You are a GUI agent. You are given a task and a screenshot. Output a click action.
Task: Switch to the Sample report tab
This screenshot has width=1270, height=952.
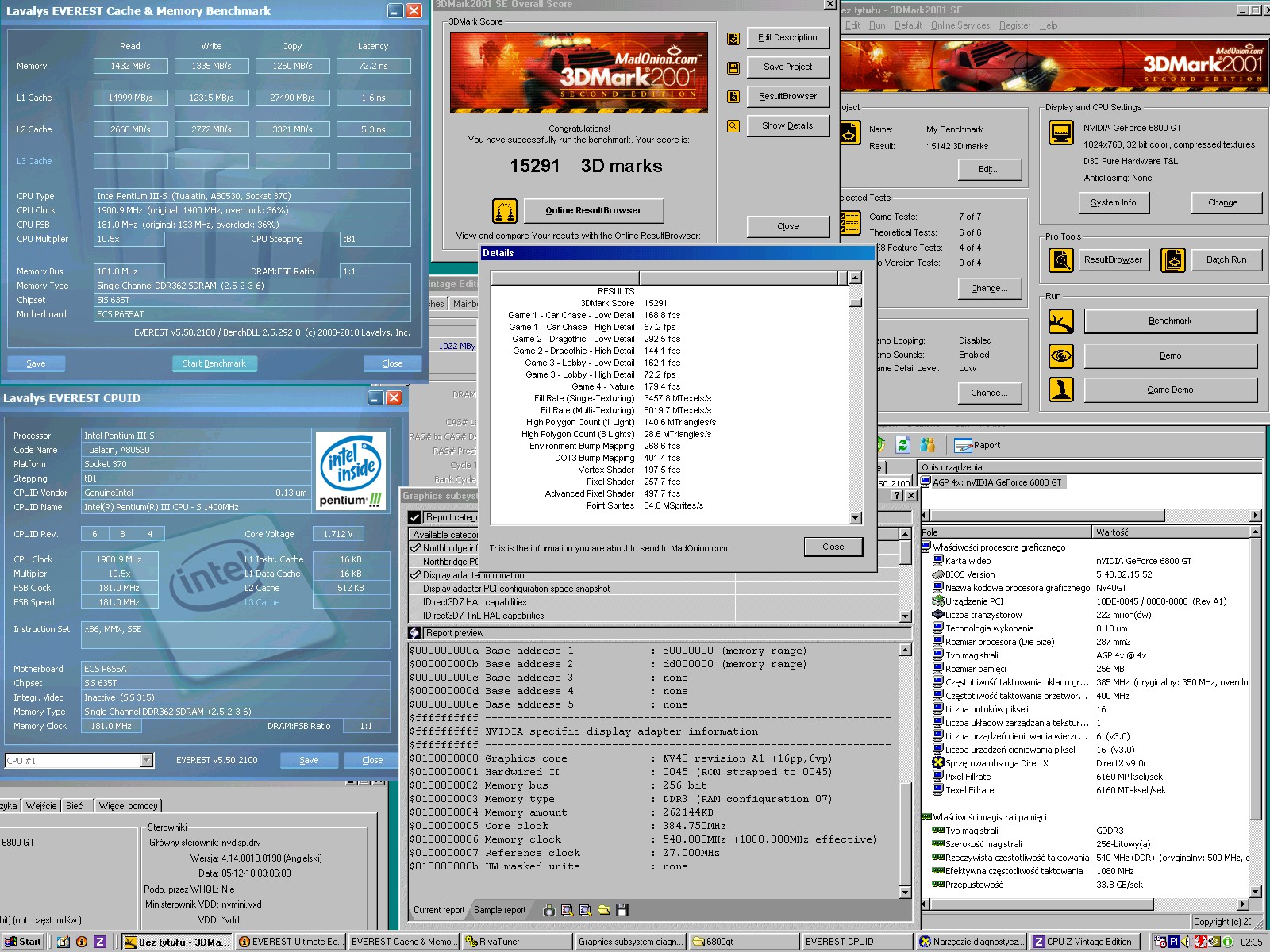tap(500, 910)
